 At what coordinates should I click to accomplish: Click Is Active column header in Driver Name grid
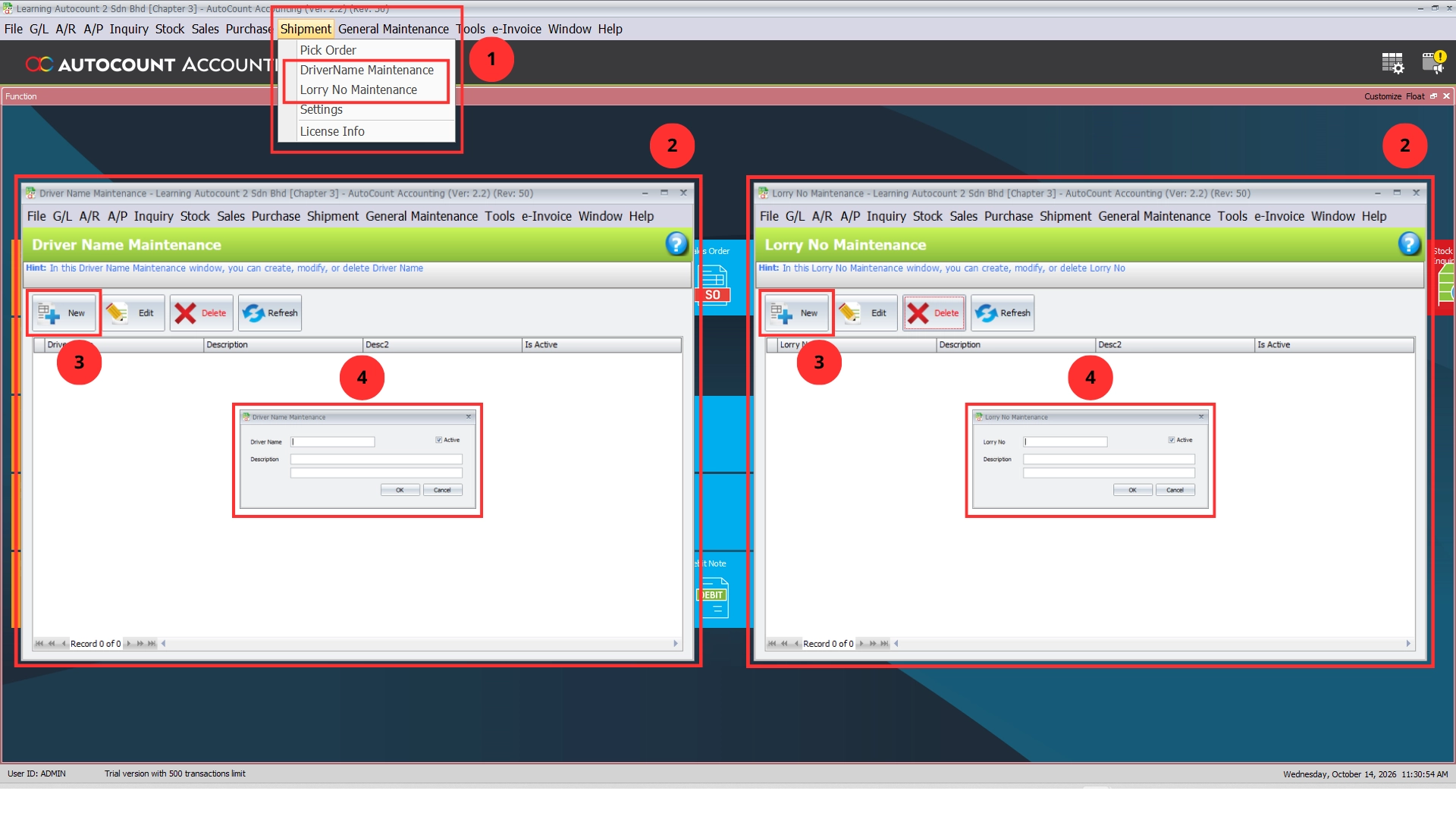pos(602,345)
